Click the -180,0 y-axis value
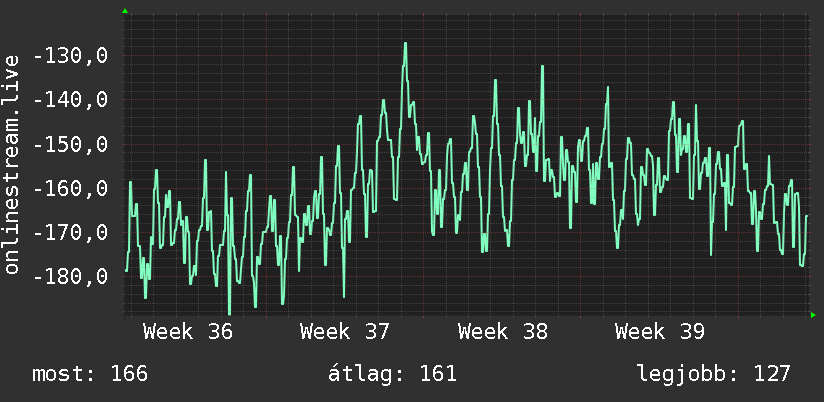The image size is (824, 402). tap(70, 276)
